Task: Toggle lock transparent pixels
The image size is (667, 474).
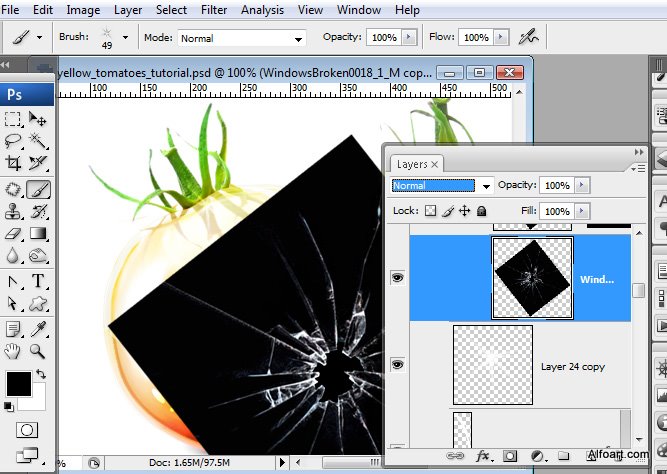Action: (x=431, y=211)
